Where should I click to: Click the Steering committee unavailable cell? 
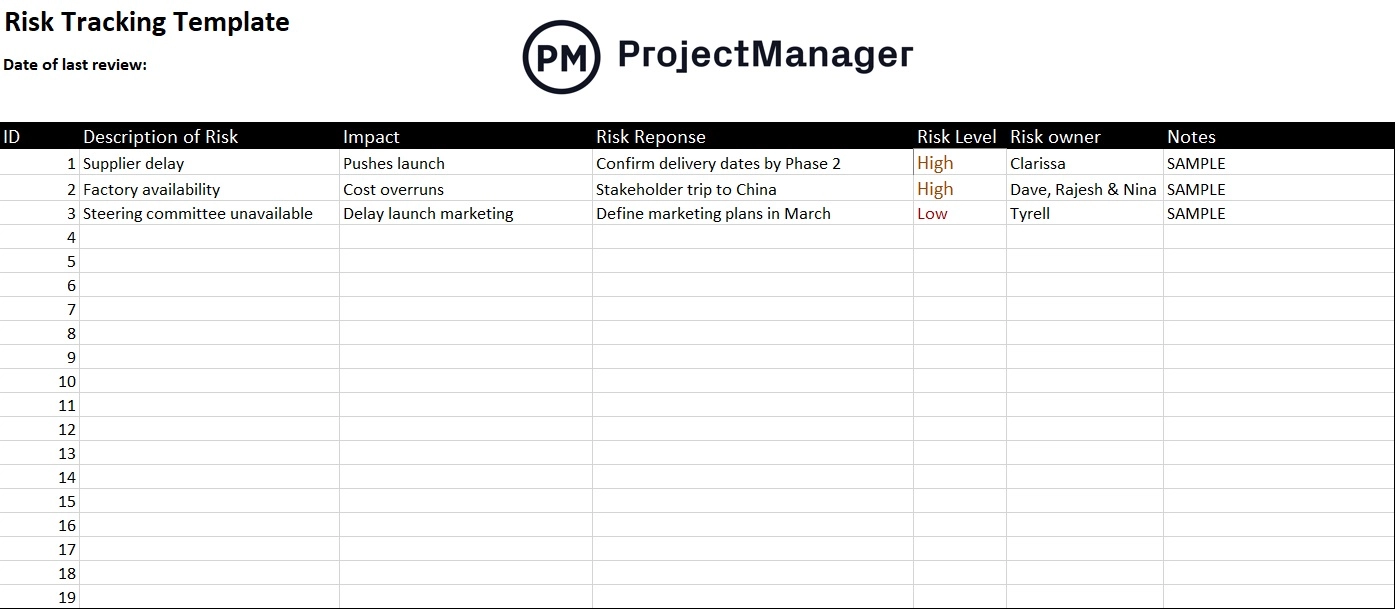tap(198, 213)
